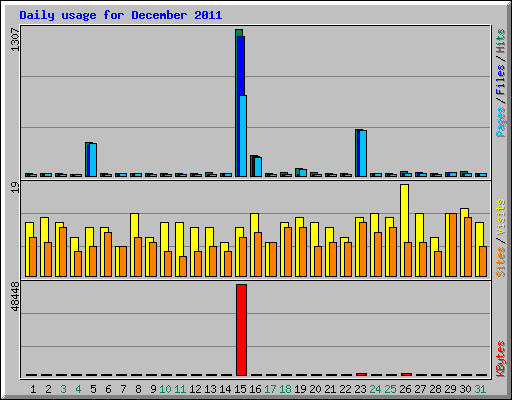Screen dimensions: 512x400
Task: Select the orange Sites bar for day 11
Action: [183, 266]
